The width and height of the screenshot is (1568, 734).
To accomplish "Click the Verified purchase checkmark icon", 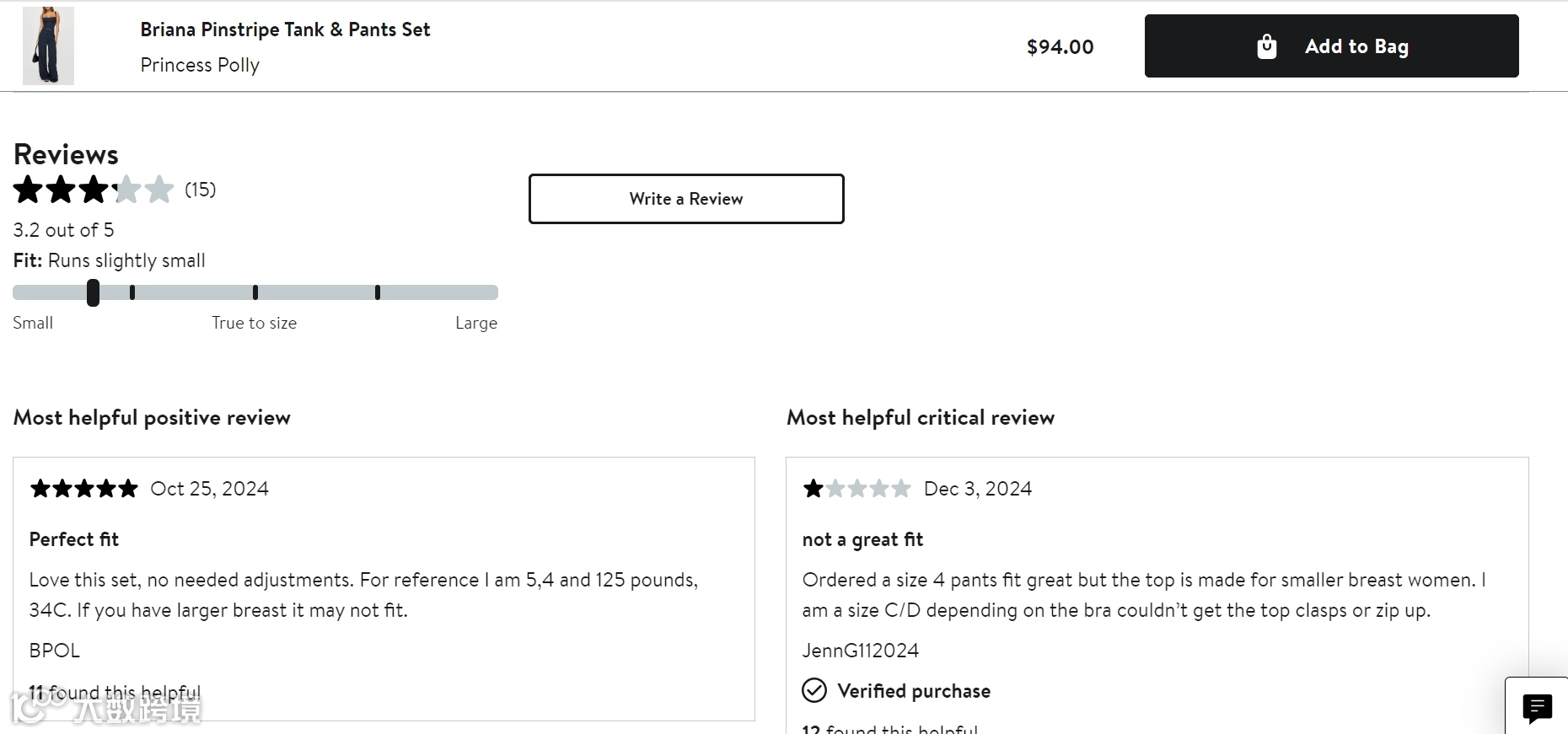I will pos(814,691).
